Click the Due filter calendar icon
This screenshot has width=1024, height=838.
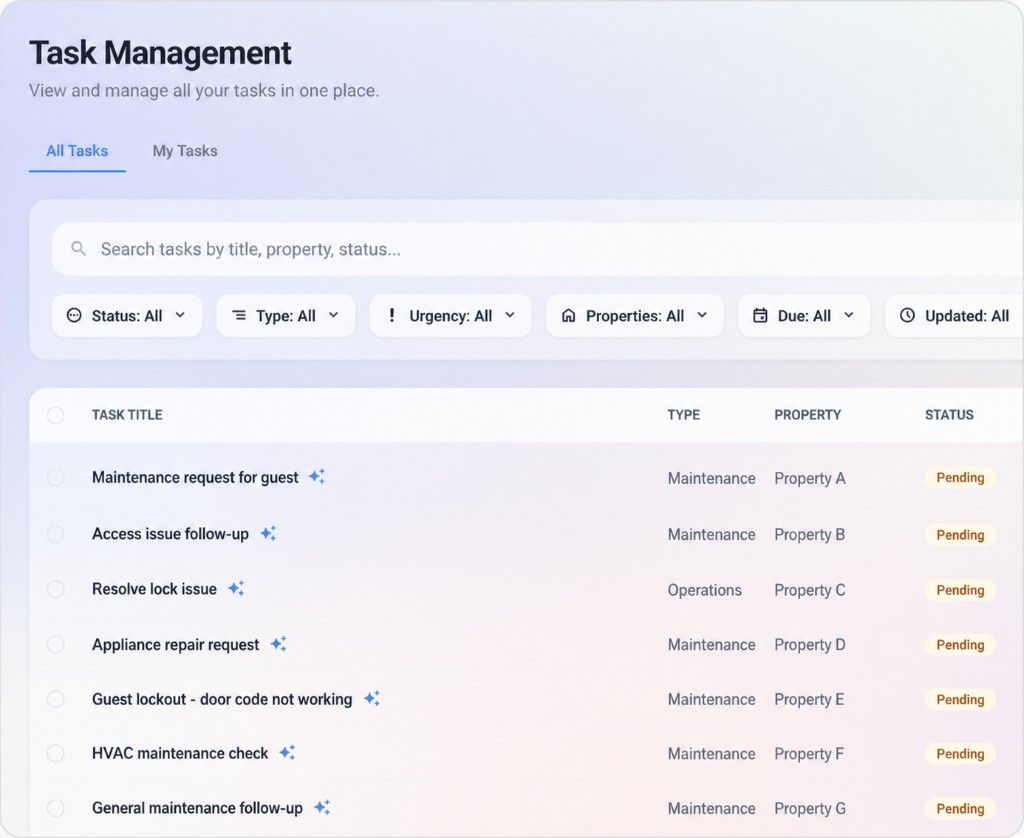760,315
